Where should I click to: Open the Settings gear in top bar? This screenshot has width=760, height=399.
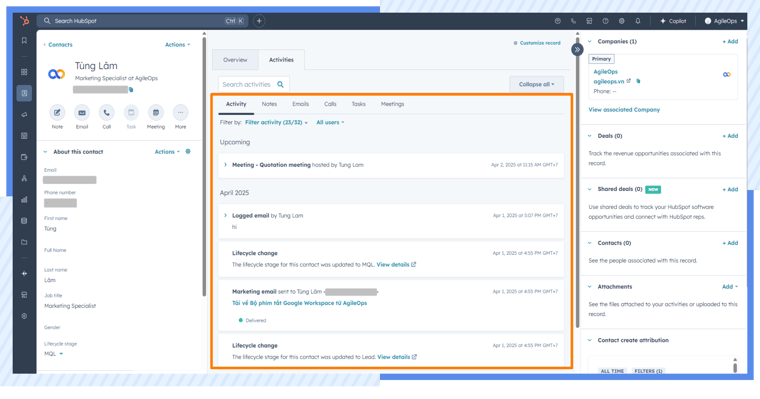pyautogui.click(x=621, y=21)
